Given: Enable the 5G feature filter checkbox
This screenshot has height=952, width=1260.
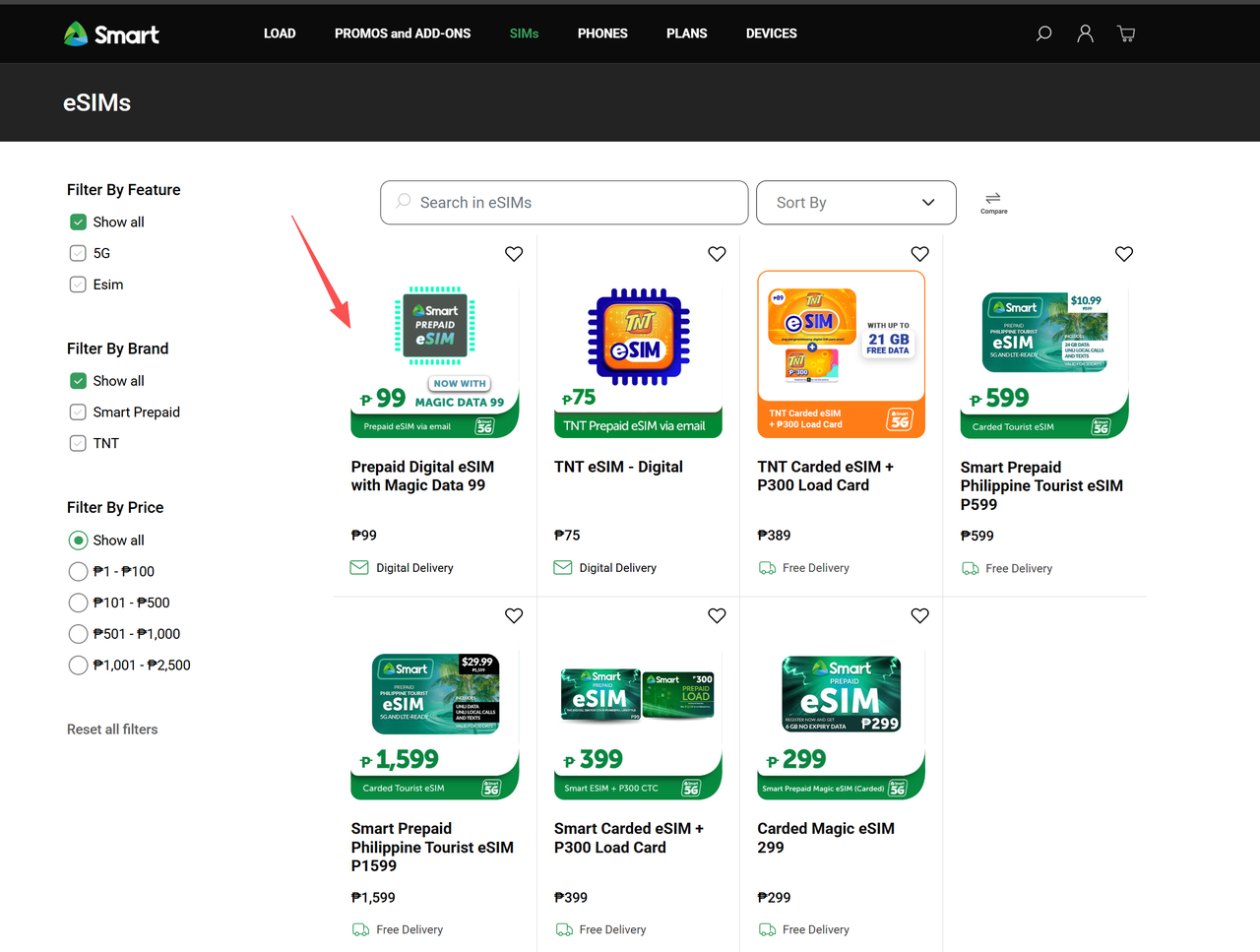Looking at the screenshot, I should [x=79, y=253].
